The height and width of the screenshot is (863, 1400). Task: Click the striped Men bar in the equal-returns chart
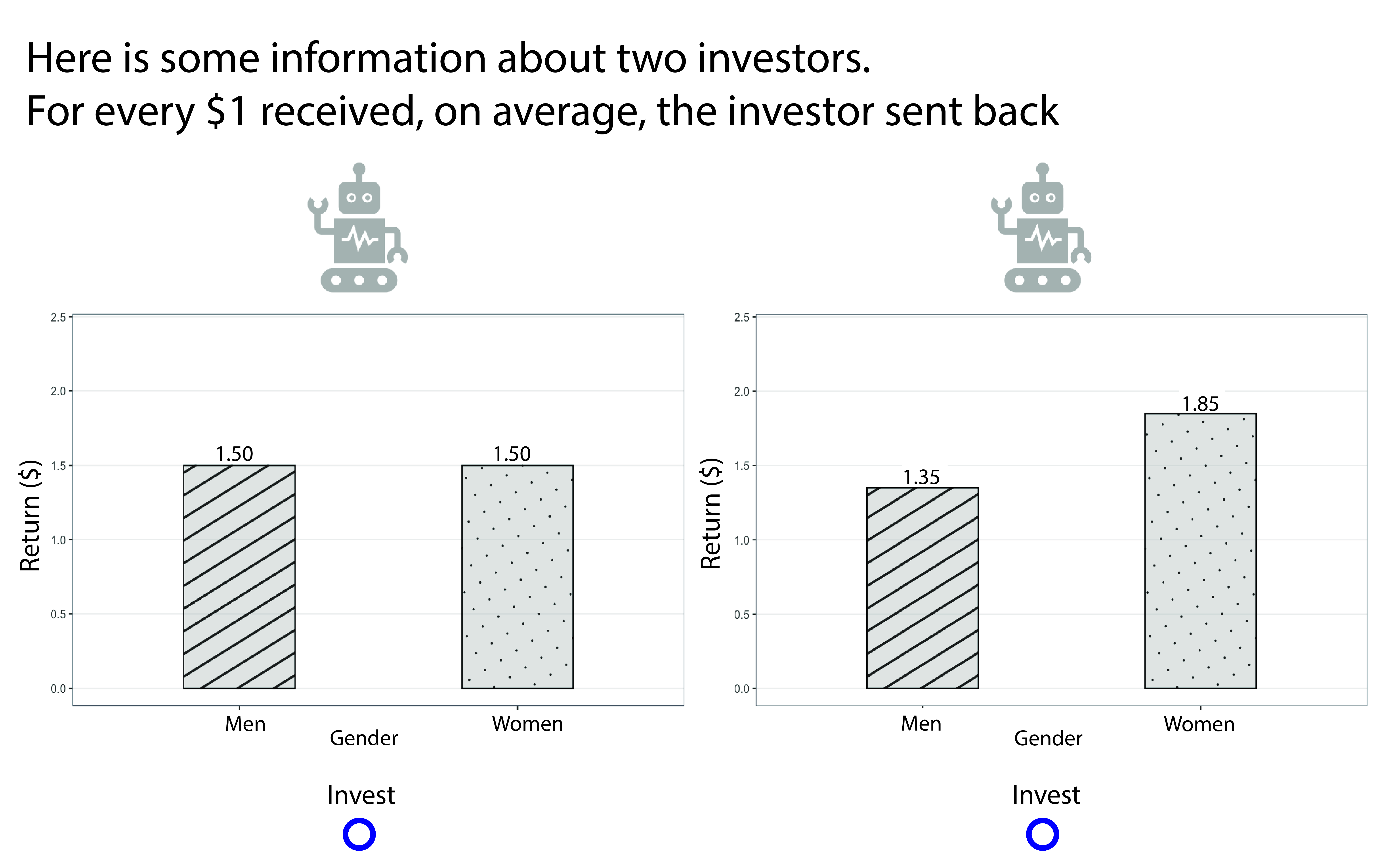pyautogui.click(x=239, y=576)
